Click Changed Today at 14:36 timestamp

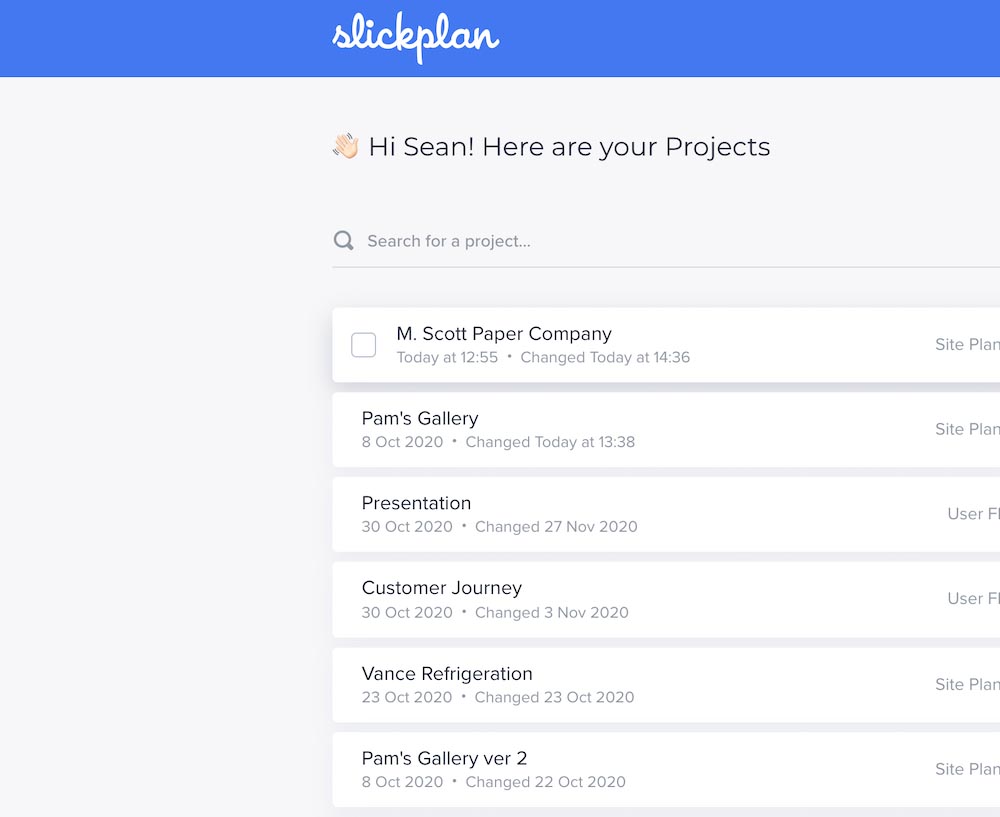coord(605,357)
